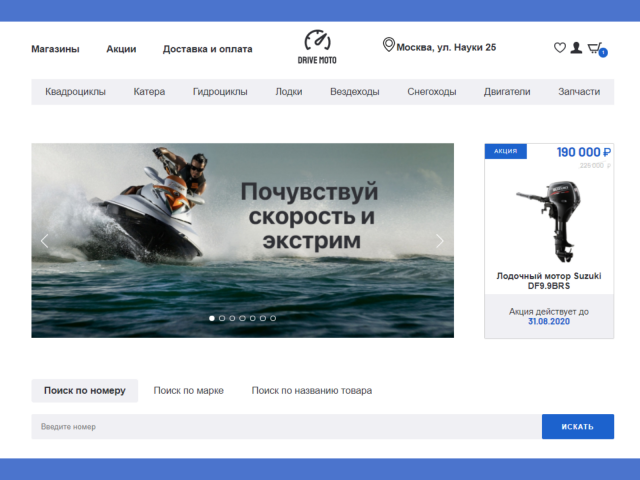The width and height of the screenshot is (640, 480).
Task: Open the Запчасти category
Action: [579, 91]
